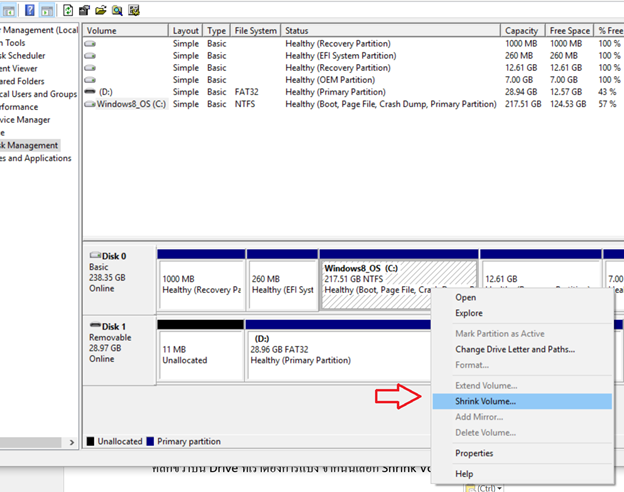Select the EFI System Partition volume icon

pos(90,56)
